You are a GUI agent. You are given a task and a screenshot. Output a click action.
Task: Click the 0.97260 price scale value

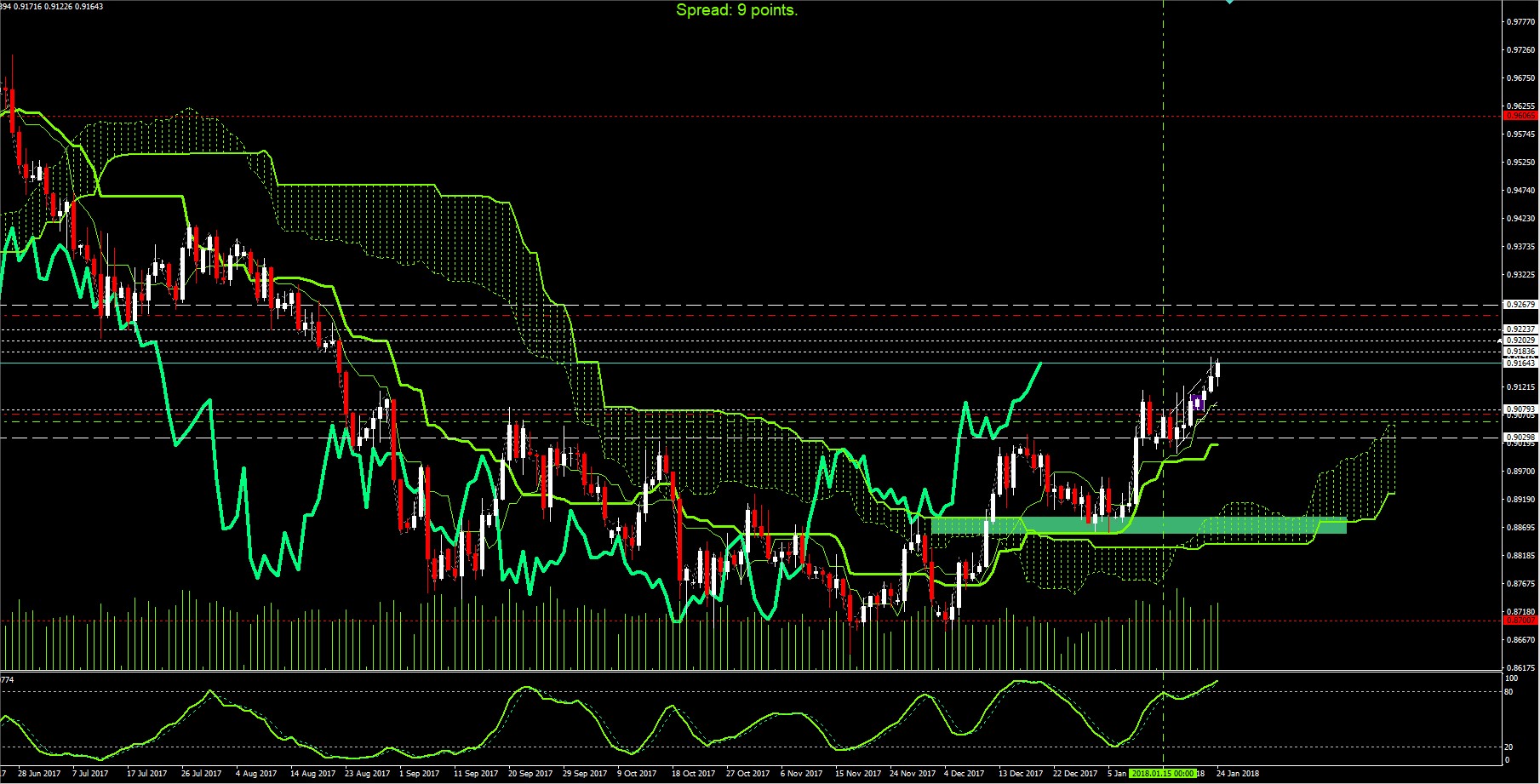1520,50
